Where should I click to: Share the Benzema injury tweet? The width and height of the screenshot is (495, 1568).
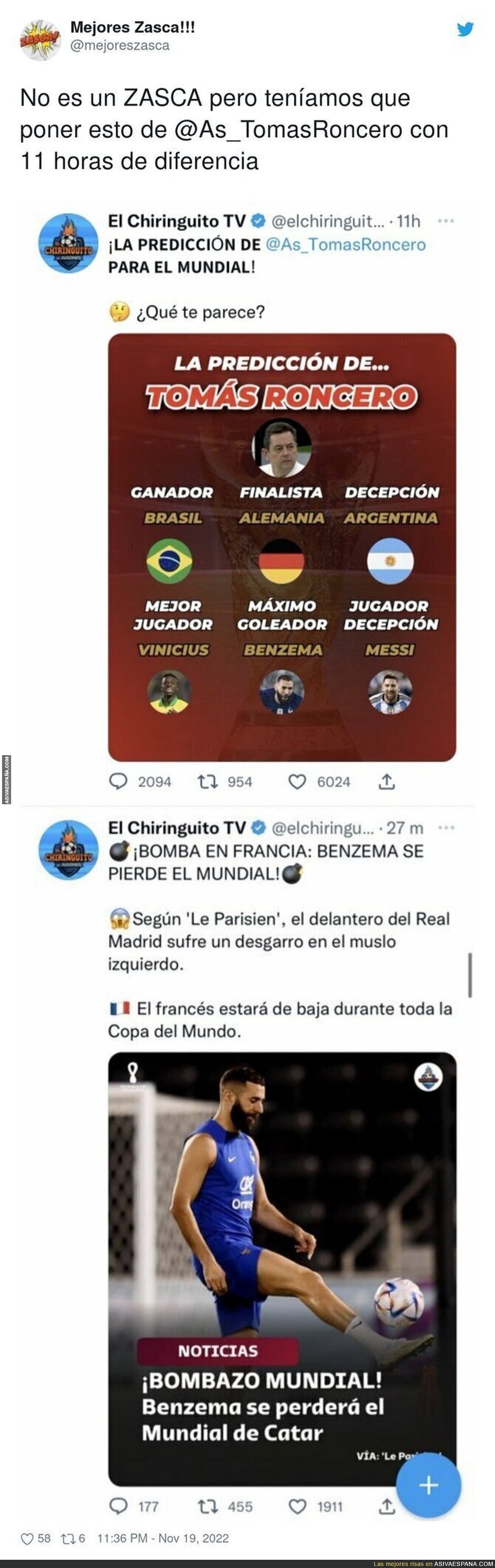[x=387, y=1506]
